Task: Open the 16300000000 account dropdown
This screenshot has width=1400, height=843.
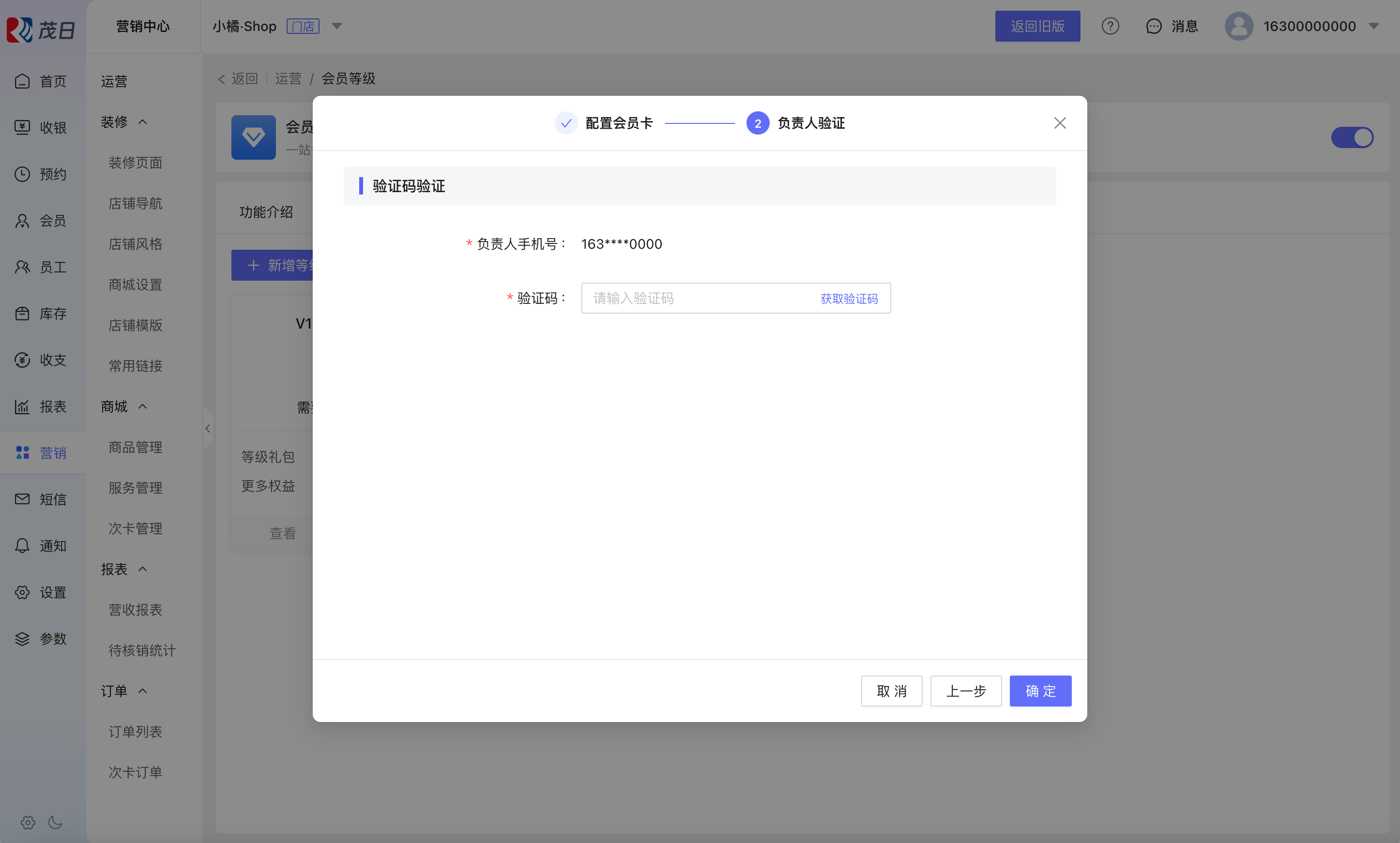Action: coord(1374,26)
